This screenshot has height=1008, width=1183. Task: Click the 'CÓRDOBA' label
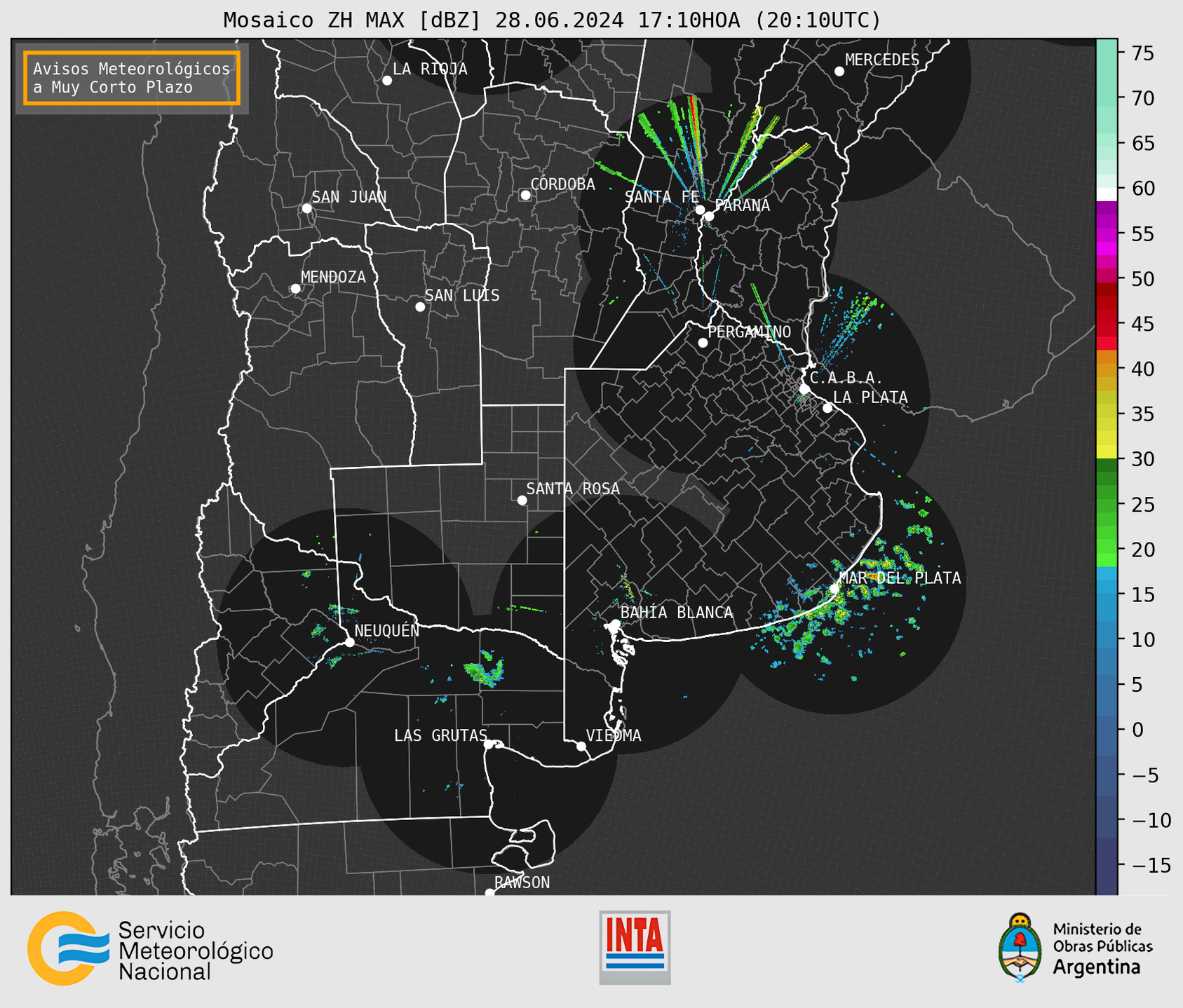coord(562,184)
